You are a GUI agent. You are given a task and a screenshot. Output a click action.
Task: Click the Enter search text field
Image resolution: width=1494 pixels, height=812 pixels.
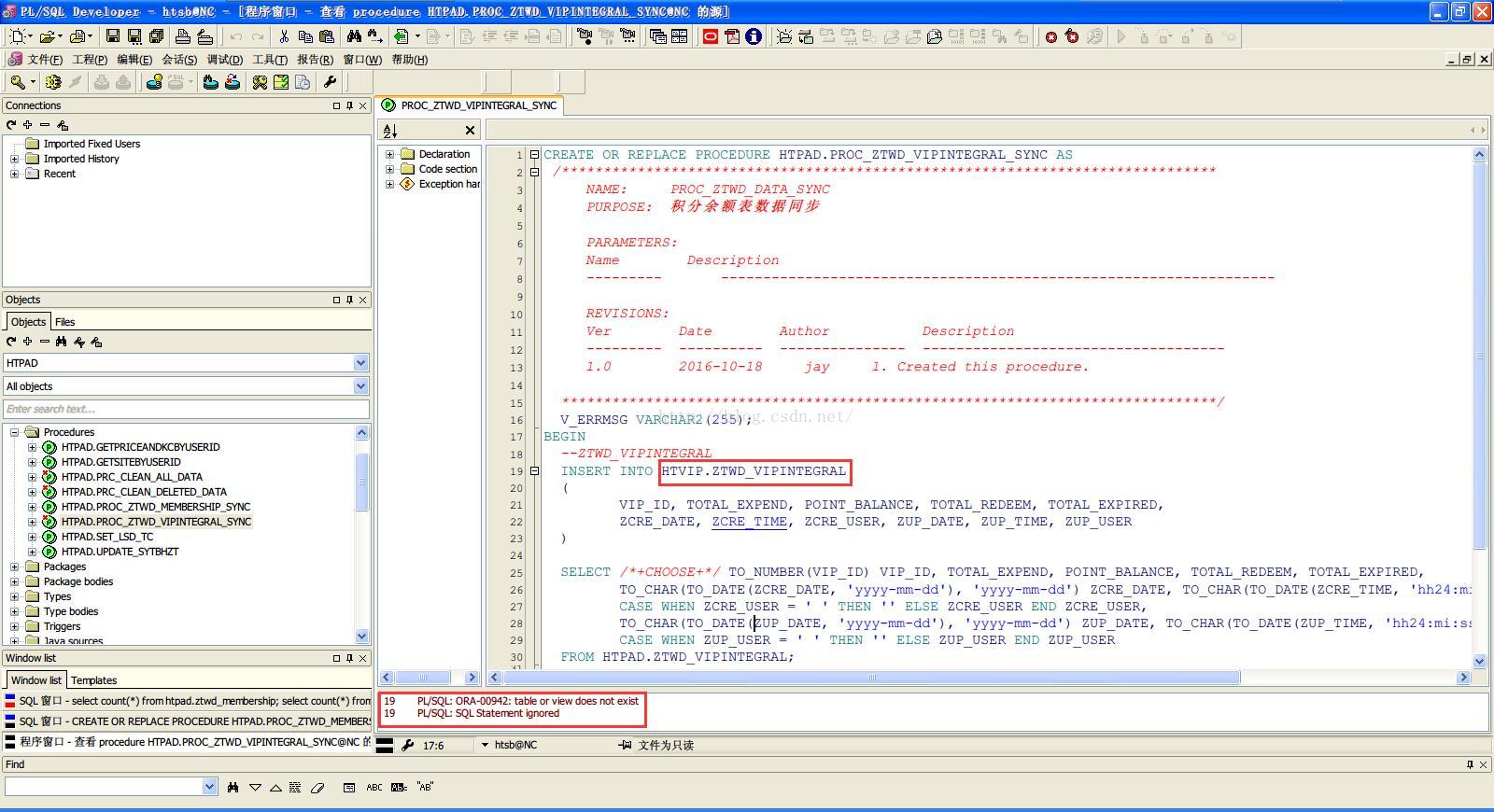pos(186,409)
